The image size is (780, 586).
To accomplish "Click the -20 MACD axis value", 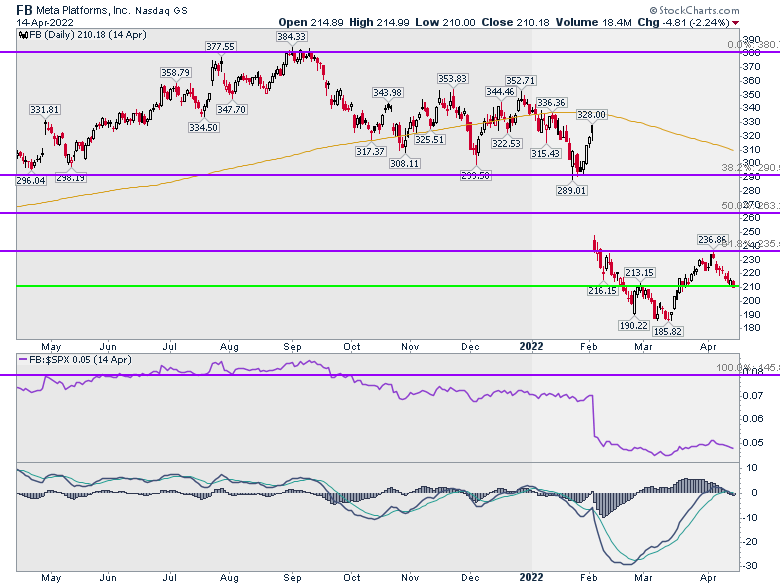I will pos(750,542).
